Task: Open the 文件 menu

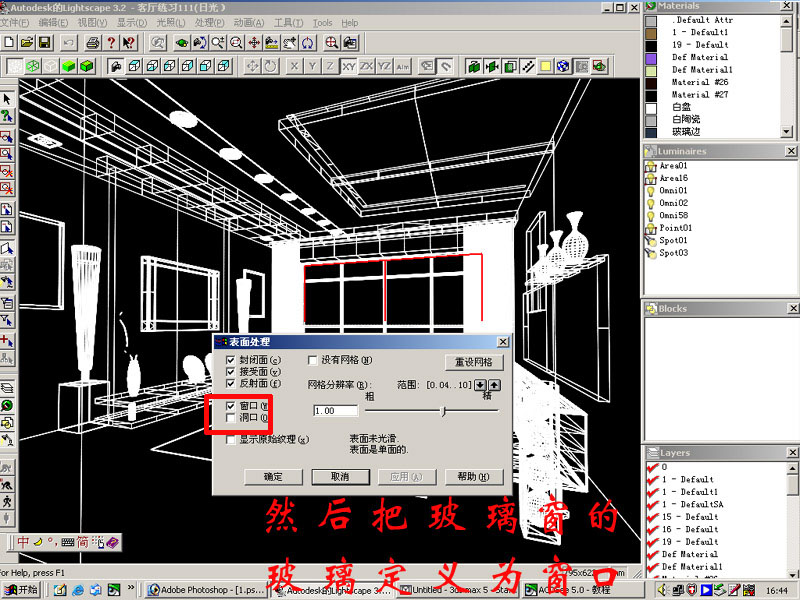Action: [x=14, y=23]
